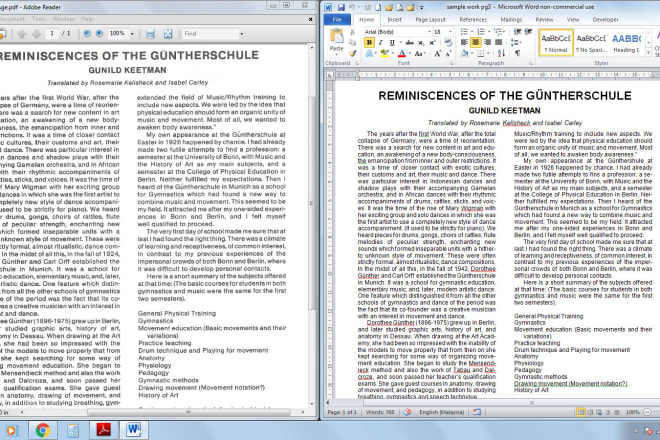Switch to Print Layout view in status bar

[x=581, y=412]
